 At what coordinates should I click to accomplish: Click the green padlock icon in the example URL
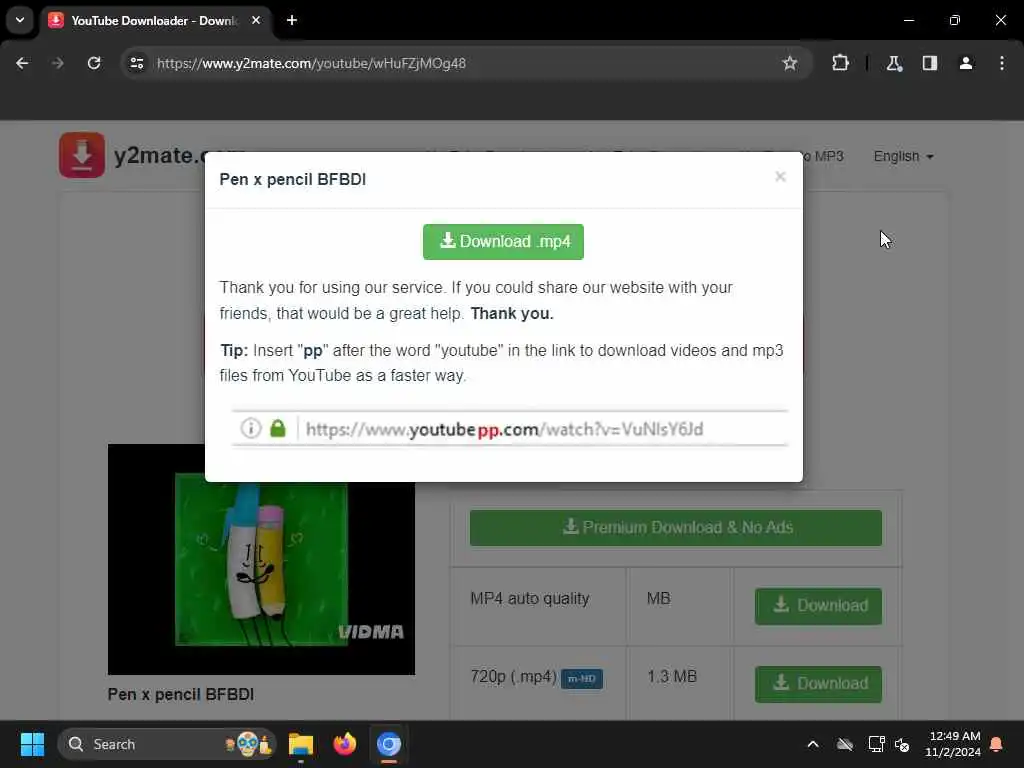point(278,428)
